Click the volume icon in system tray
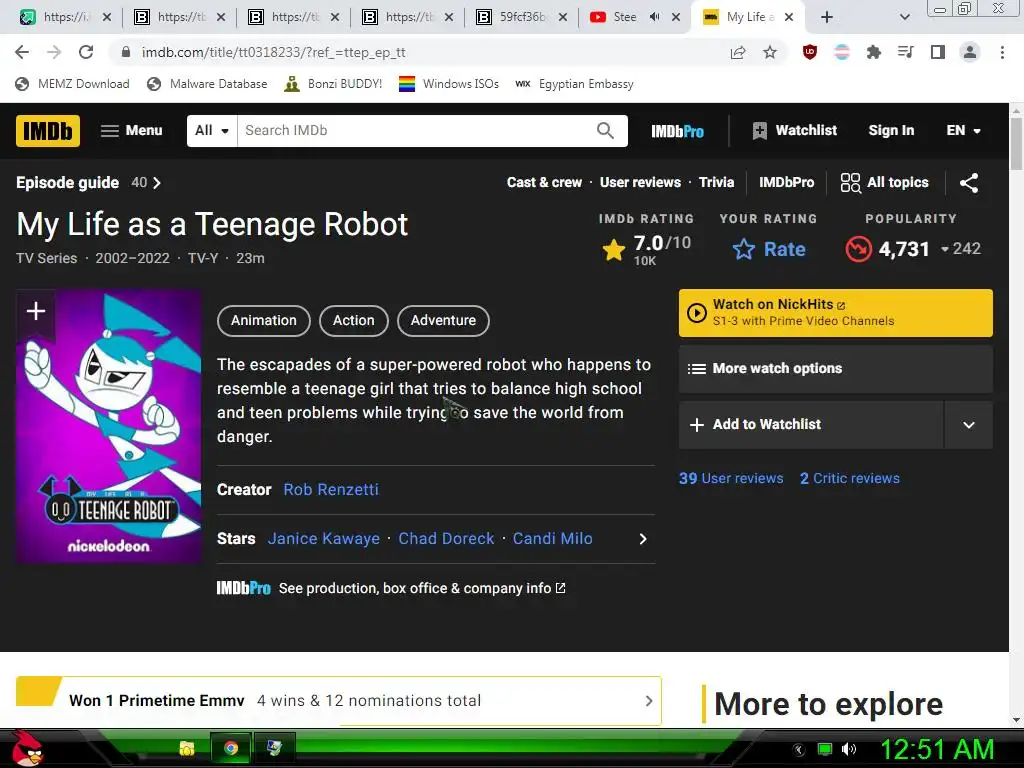 coord(848,749)
